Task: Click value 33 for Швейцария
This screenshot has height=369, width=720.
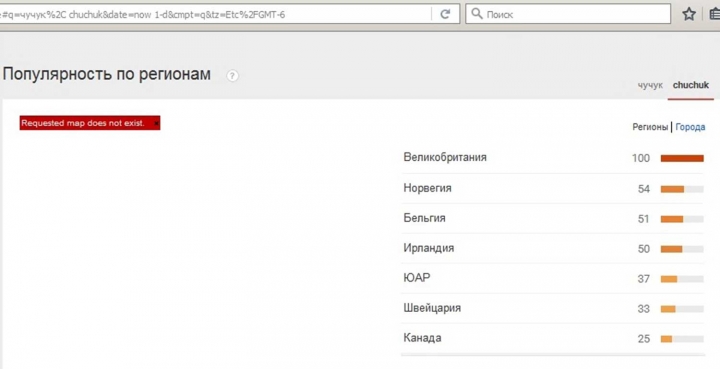Action: [644, 309]
